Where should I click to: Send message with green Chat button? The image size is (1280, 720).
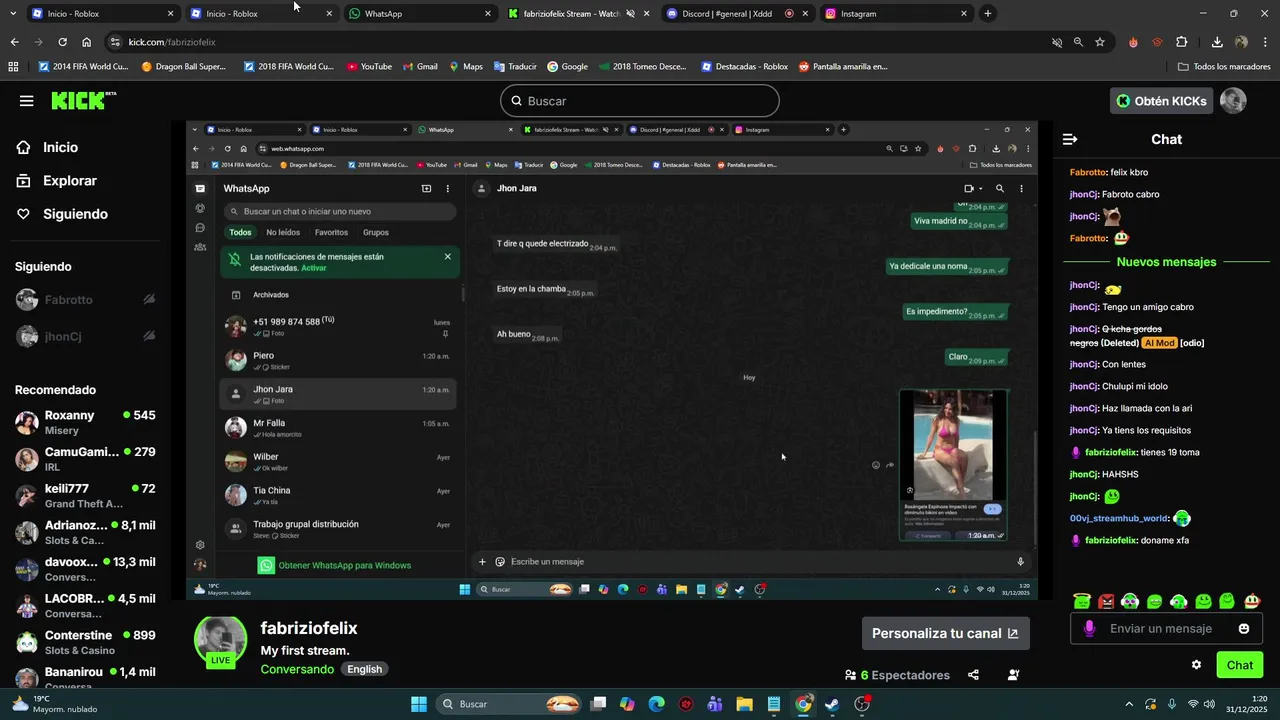pos(1240,665)
